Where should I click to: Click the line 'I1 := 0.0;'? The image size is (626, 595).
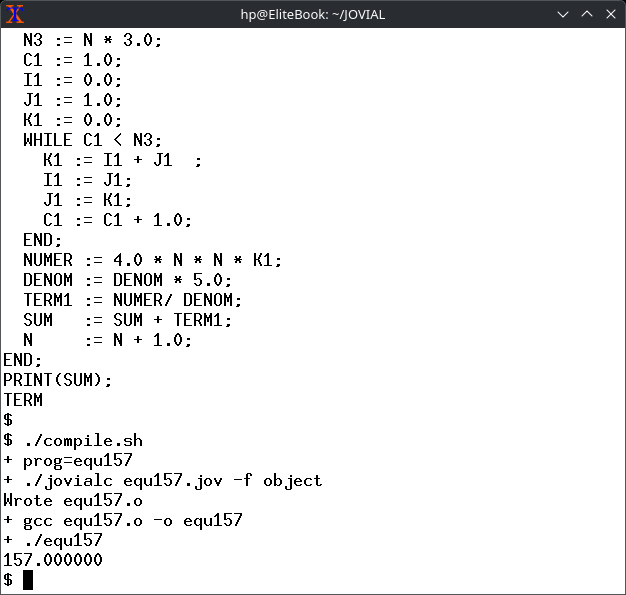tap(72, 80)
